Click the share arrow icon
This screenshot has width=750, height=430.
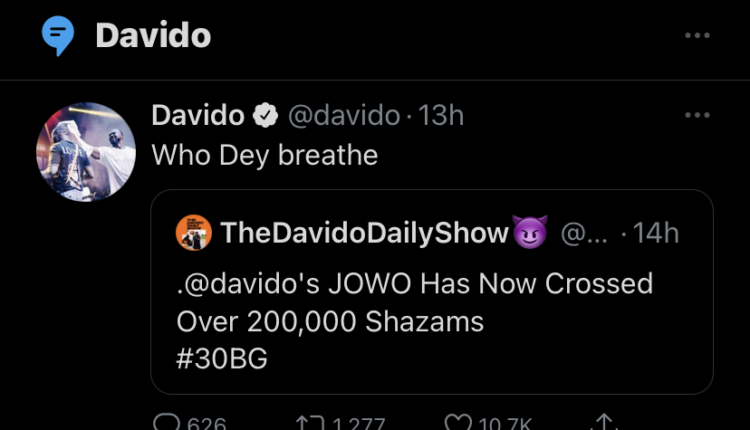pyautogui.click(x=607, y=424)
